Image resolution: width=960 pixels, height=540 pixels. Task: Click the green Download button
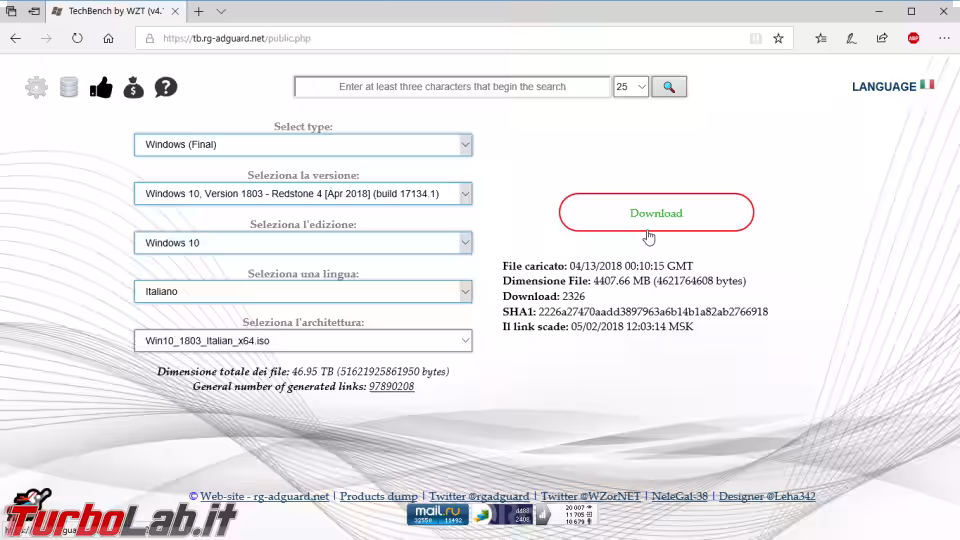click(656, 212)
